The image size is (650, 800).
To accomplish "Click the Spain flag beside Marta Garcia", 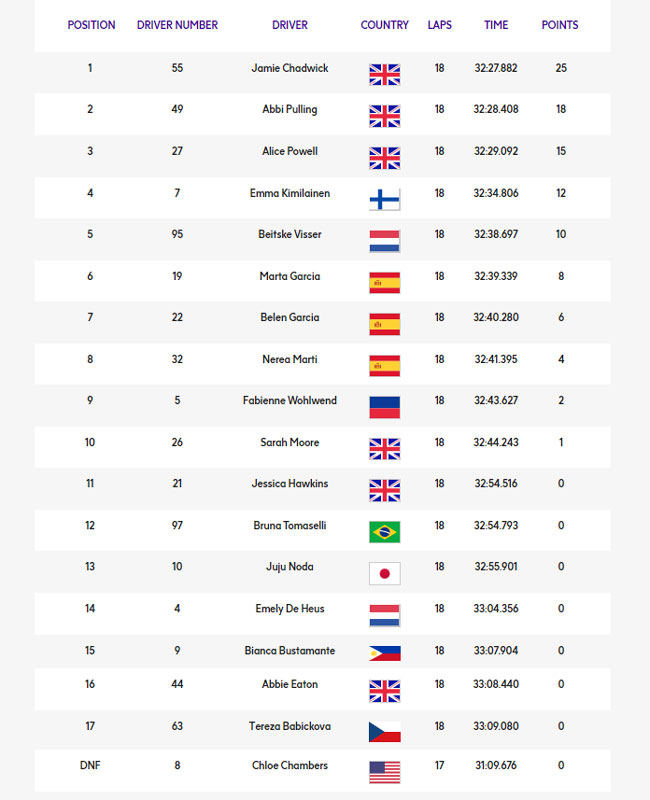I will pyautogui.click(x=385, y=283).
